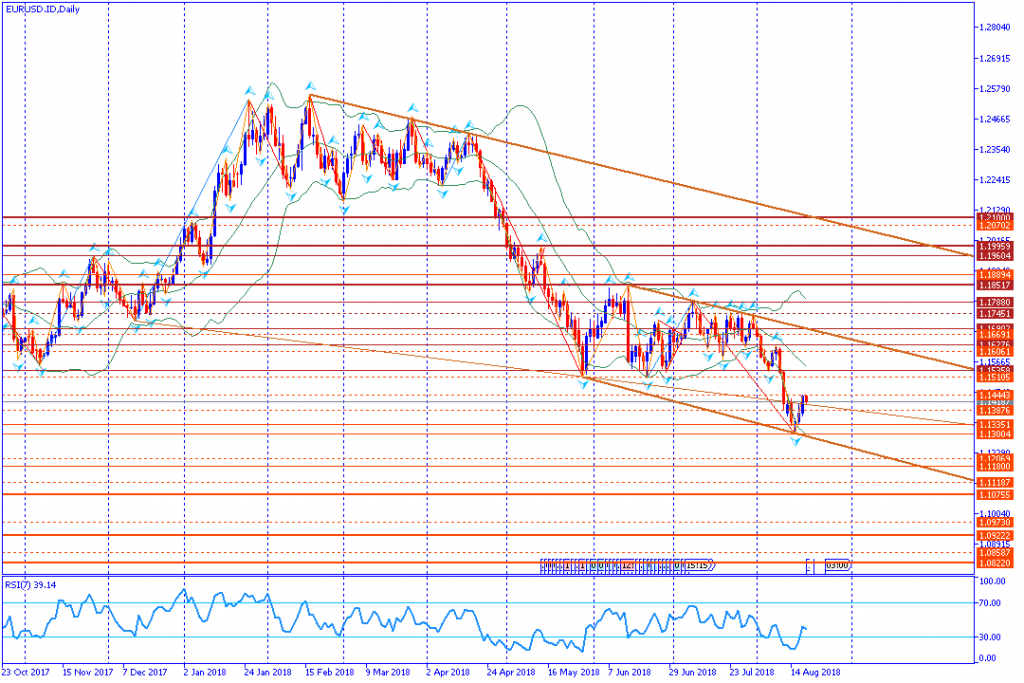Click the EURUSD.ID,Daily chart title
The width and height of the screenshot is (1024, 683).
pyautogui.click(x=40, y=8)
